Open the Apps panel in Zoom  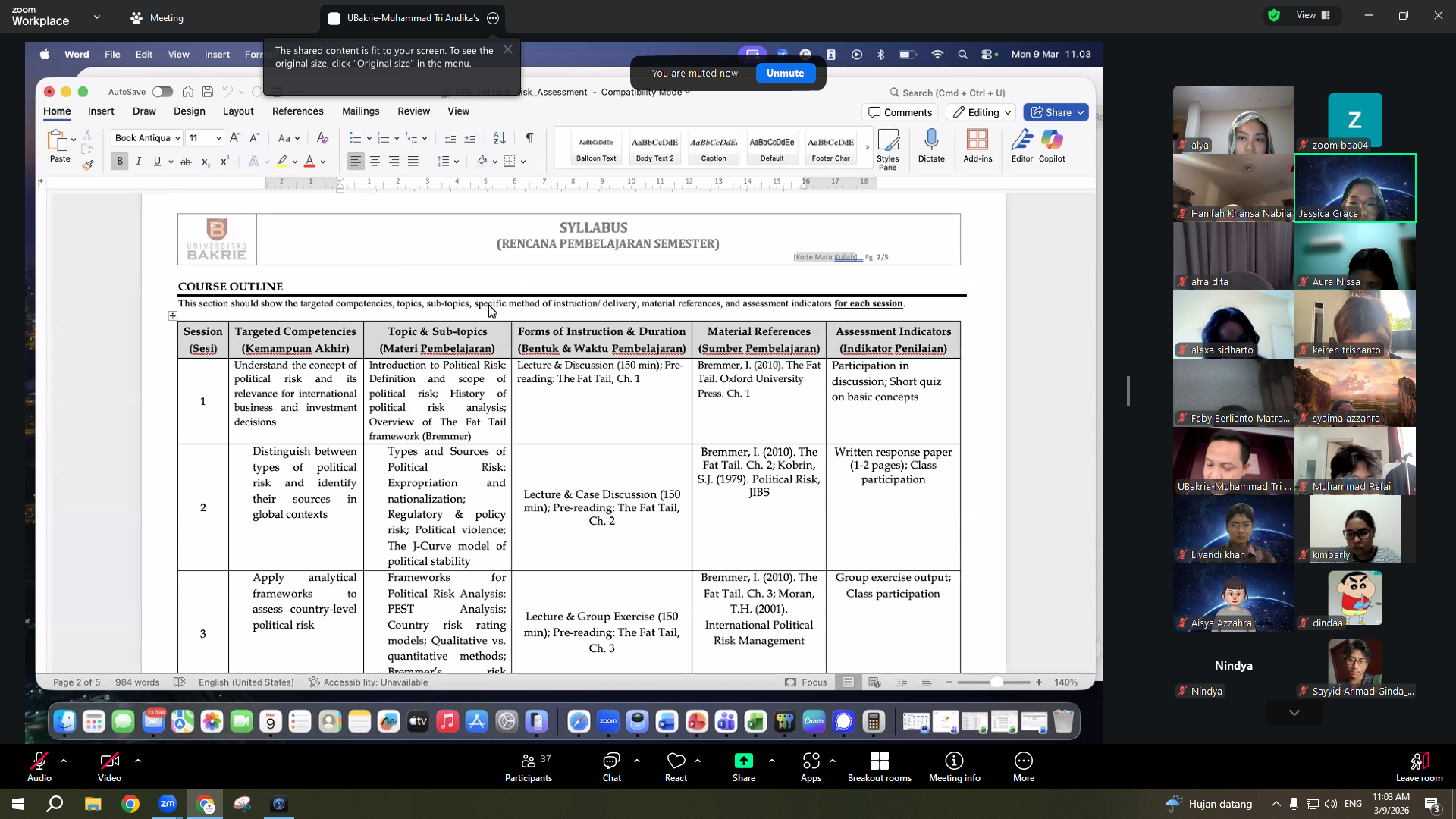[811, 767]
